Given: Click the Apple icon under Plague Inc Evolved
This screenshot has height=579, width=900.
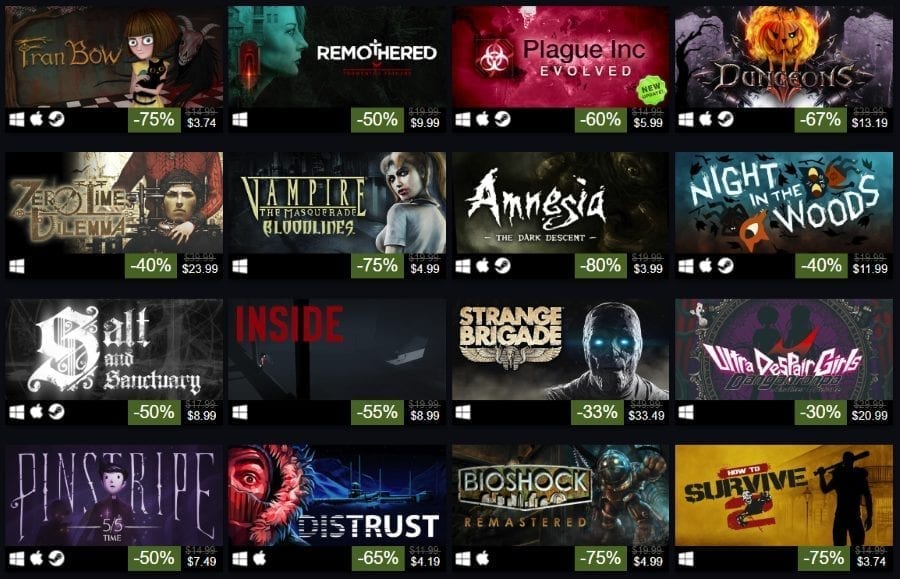Looking at the screenshot, I should coord(483,119).
